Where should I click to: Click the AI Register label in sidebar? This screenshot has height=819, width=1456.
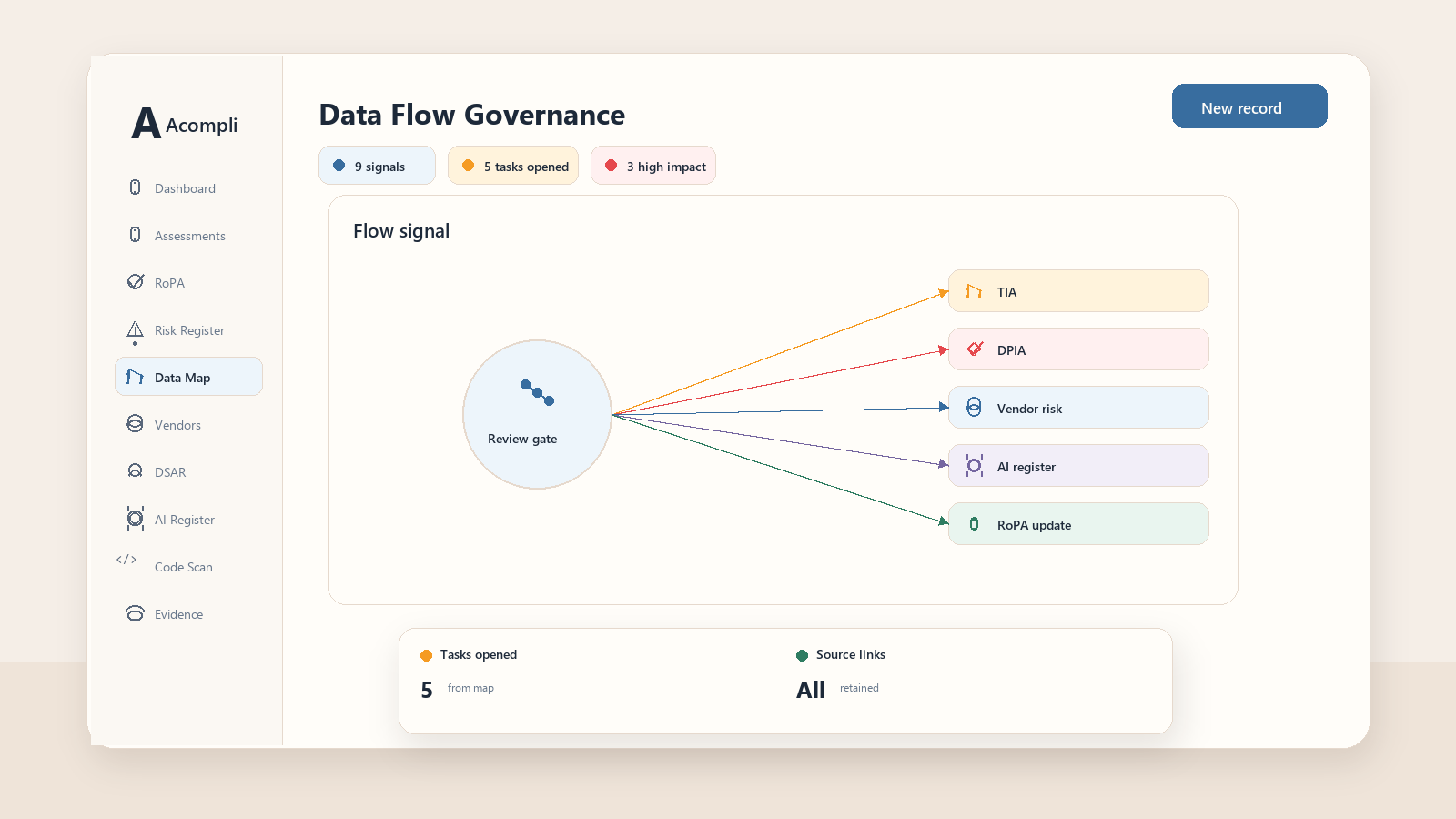tap(185, 520)
